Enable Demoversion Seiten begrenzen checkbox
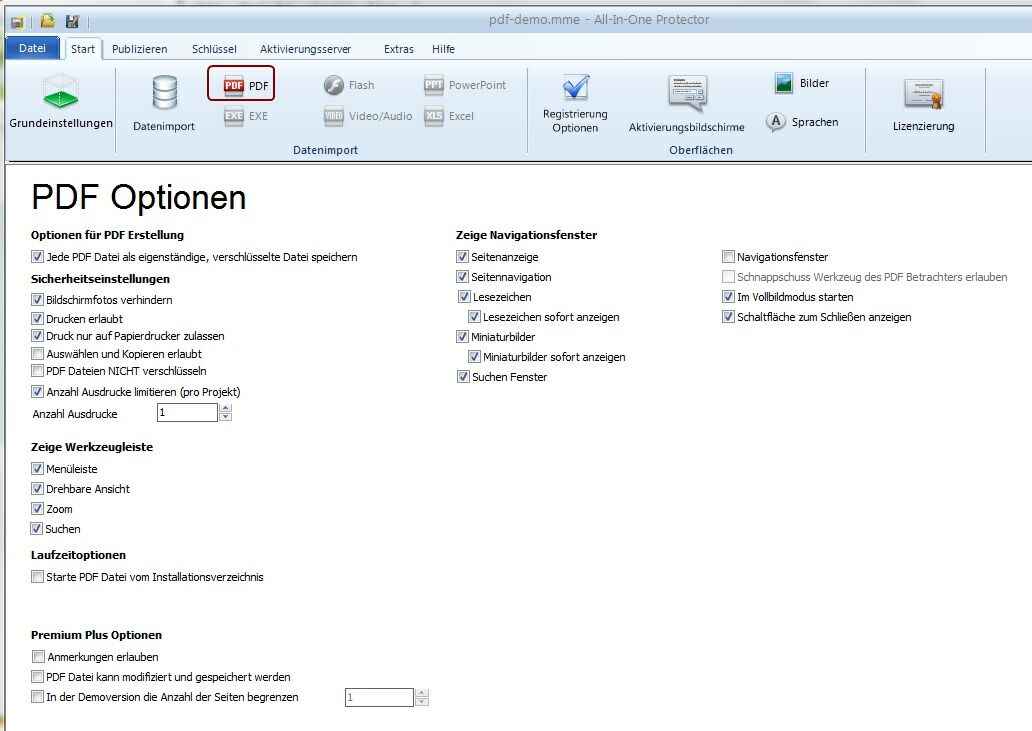1032x731 pixels. (x=38, y=696)
